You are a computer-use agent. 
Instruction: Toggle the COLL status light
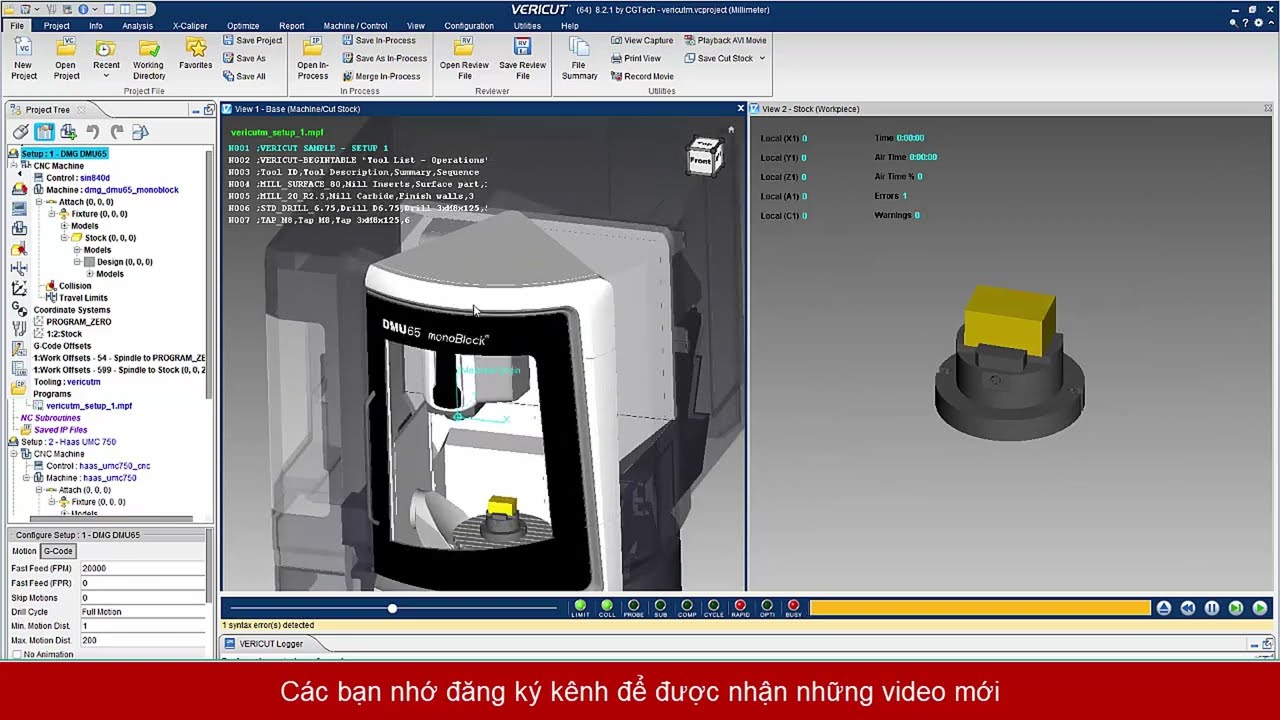coord(606,607)
